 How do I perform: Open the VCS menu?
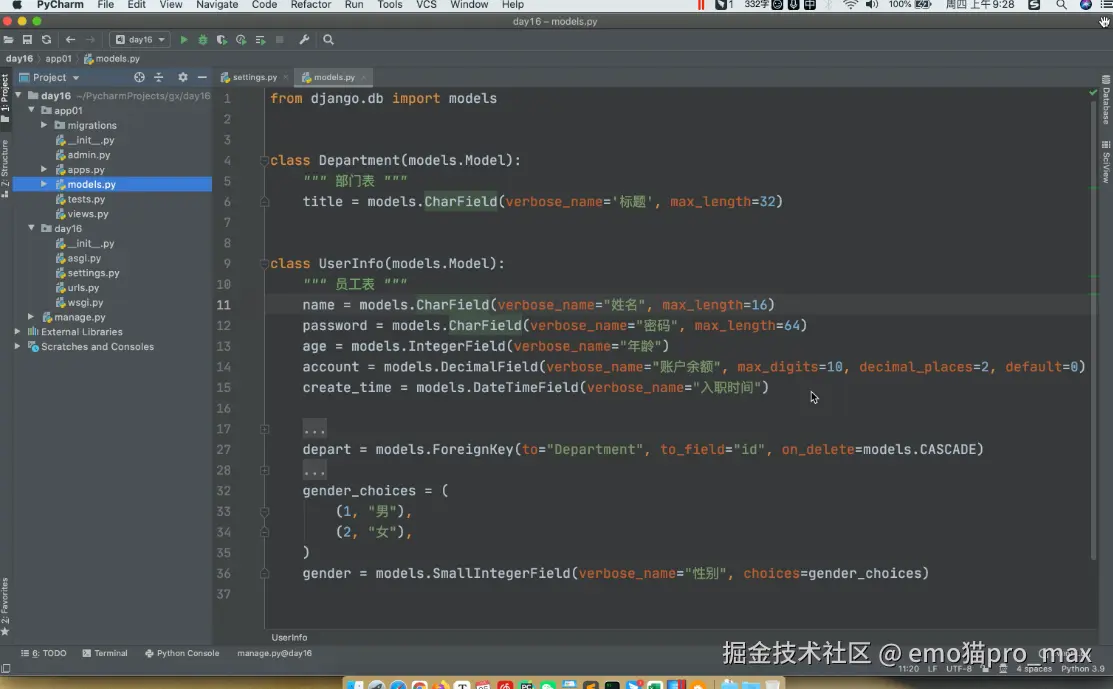click(x=426, y=5)
